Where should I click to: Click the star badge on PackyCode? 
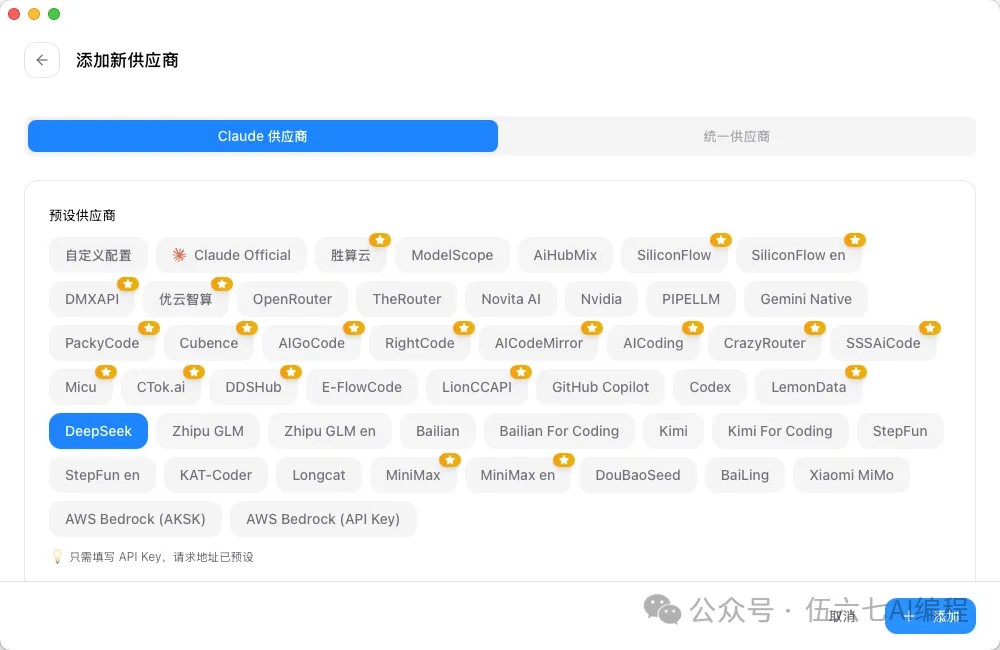pos(148,328)
